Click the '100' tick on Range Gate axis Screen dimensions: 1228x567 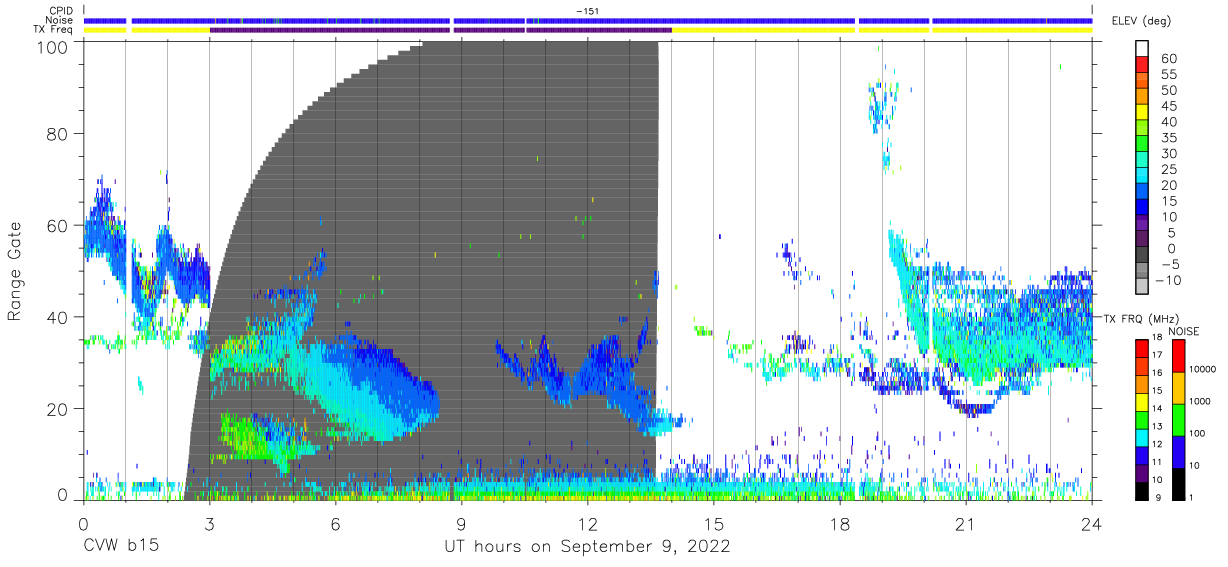point(53,46)
